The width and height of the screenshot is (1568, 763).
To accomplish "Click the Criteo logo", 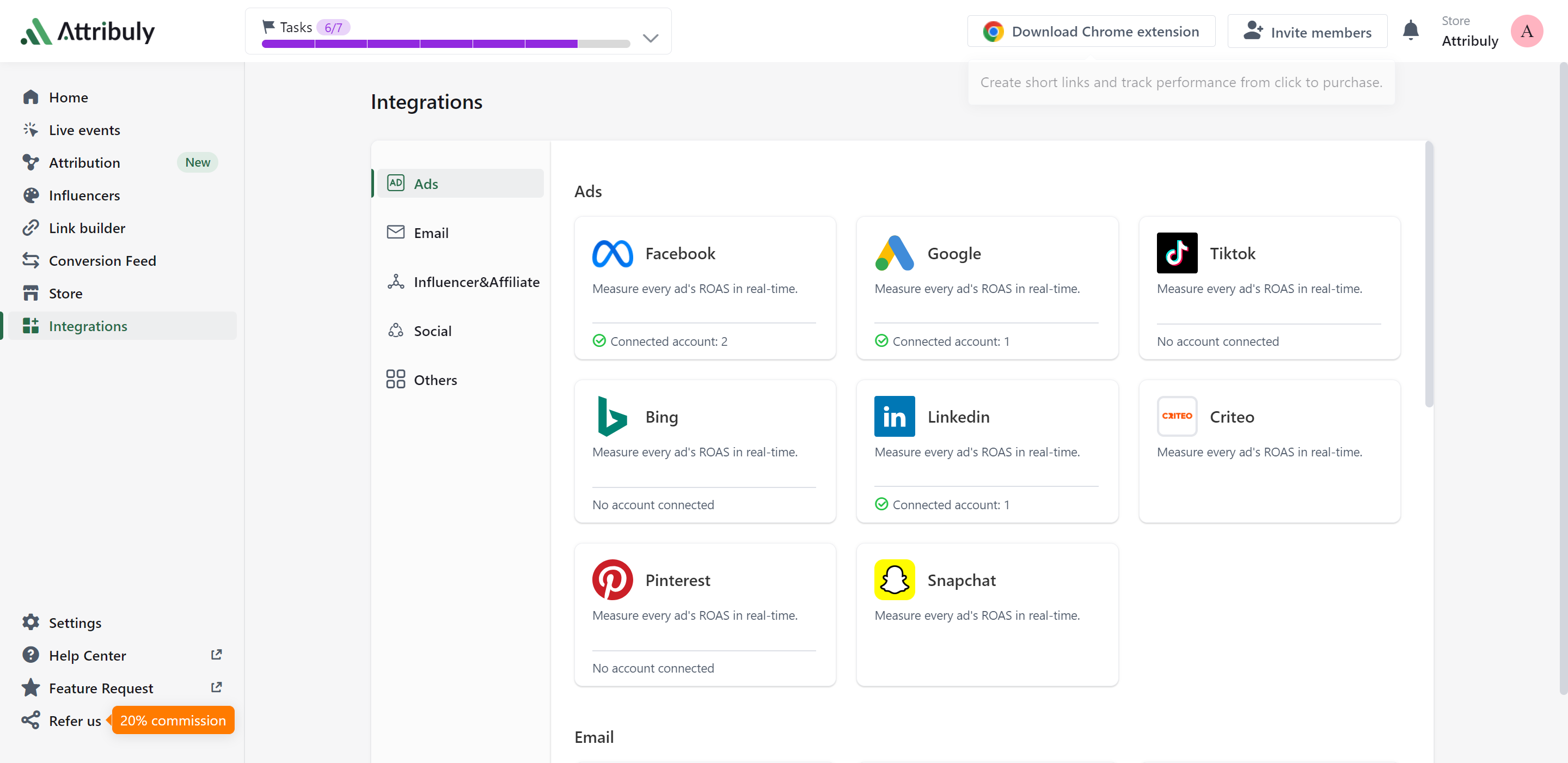I will (x=1177, y=417).
